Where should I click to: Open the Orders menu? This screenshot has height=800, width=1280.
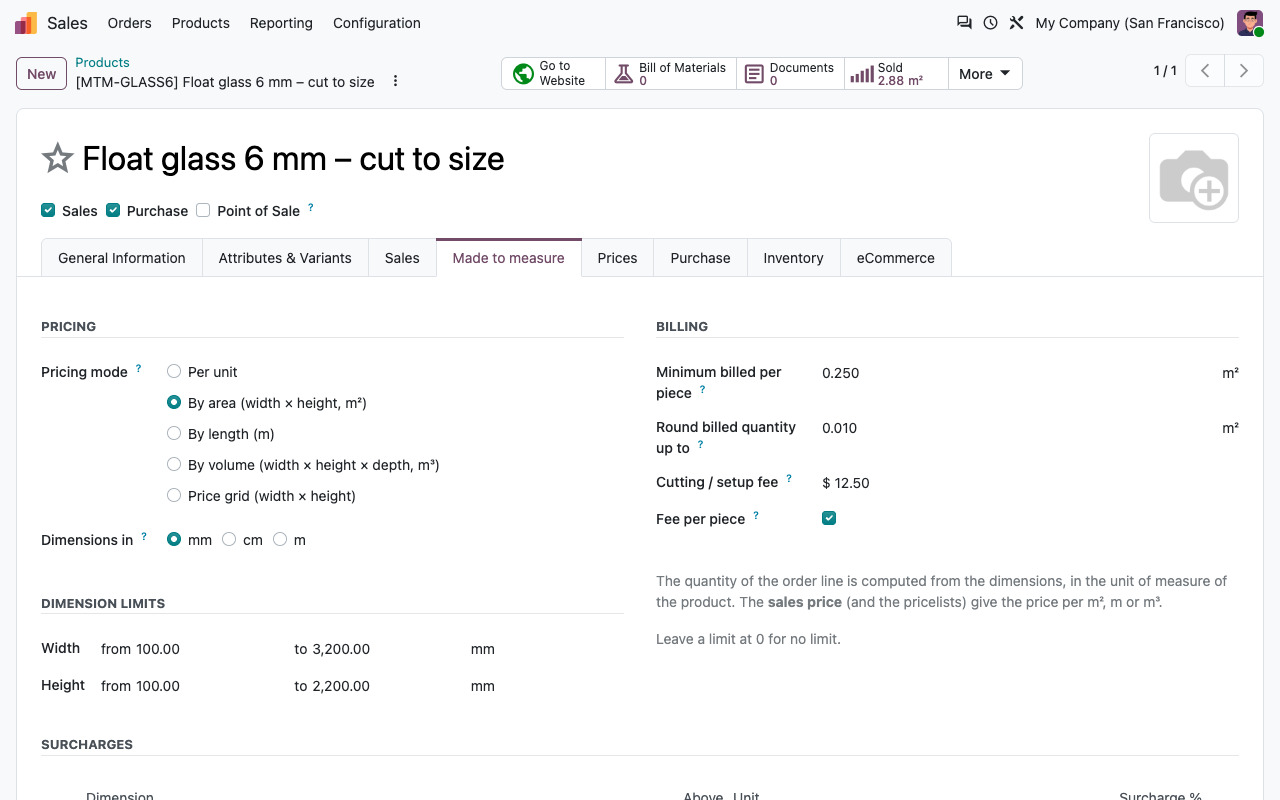tap(130, 23)
